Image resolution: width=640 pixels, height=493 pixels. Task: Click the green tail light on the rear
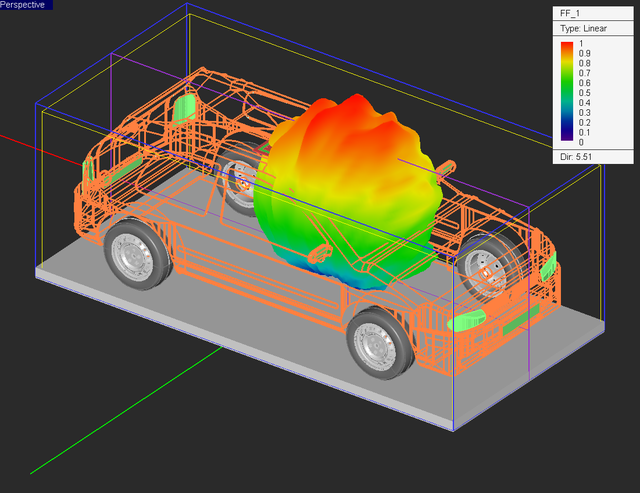pyautogui.click(x=184, y=108)
